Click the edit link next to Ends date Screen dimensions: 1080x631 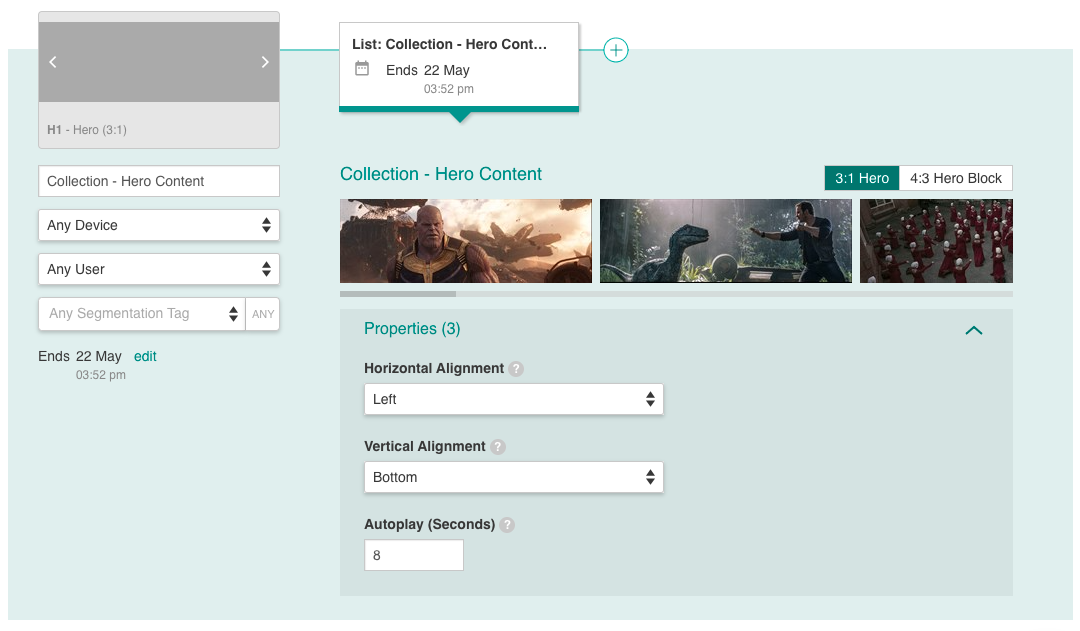click(x=145, y=356)
